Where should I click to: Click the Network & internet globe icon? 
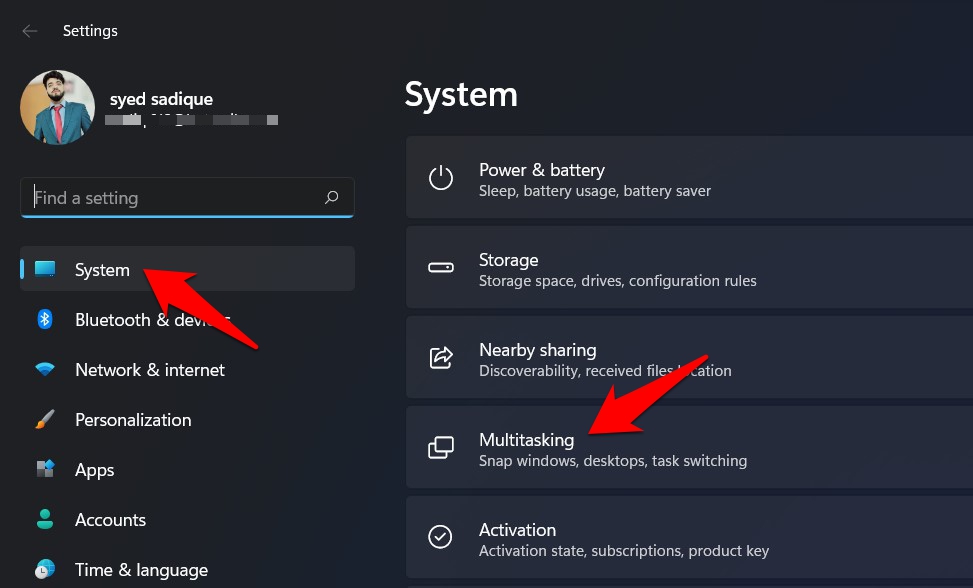coord(44,369)
